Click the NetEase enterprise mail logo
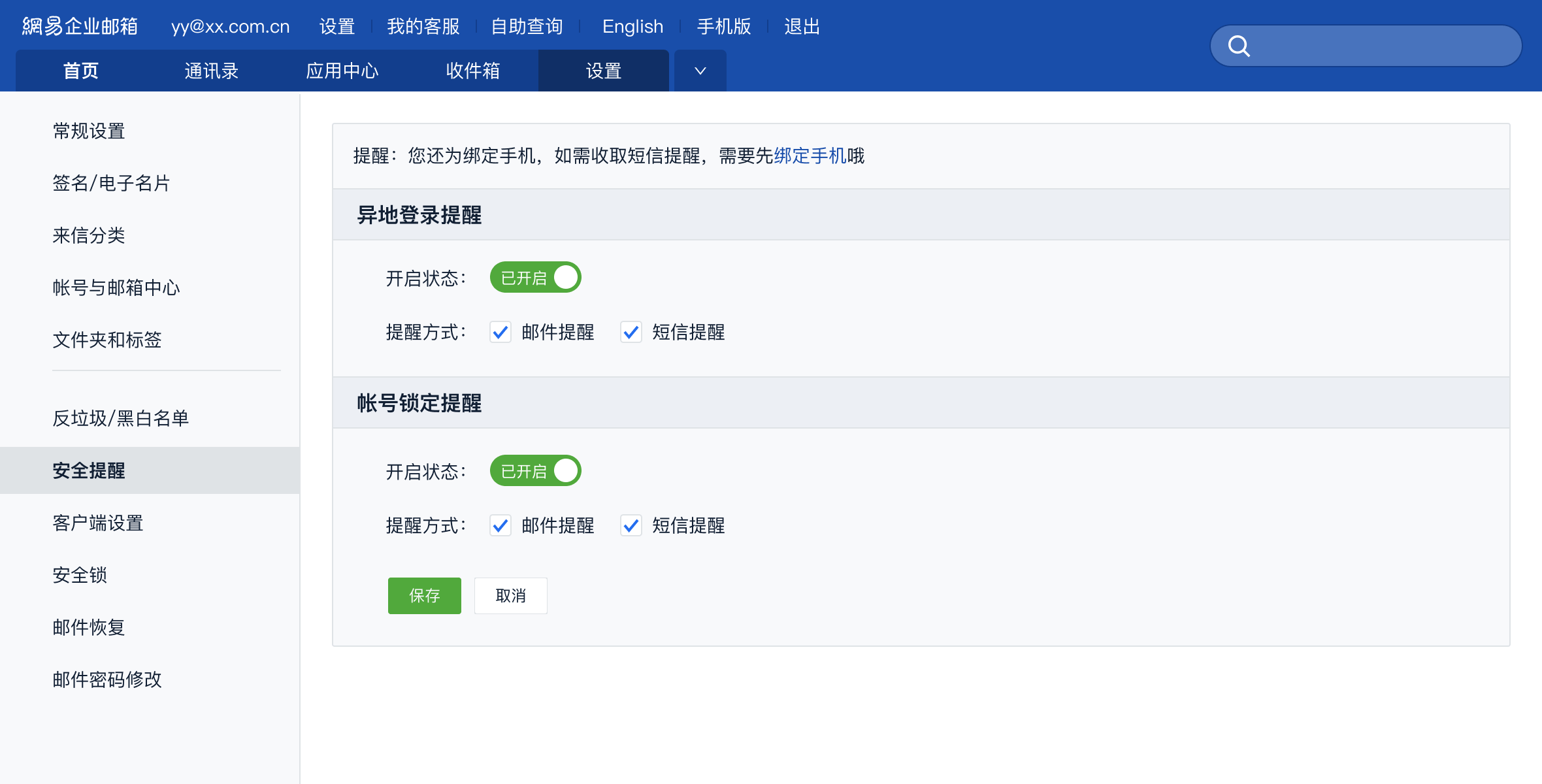The image size is (1542, 784). [x=80, y=26]
